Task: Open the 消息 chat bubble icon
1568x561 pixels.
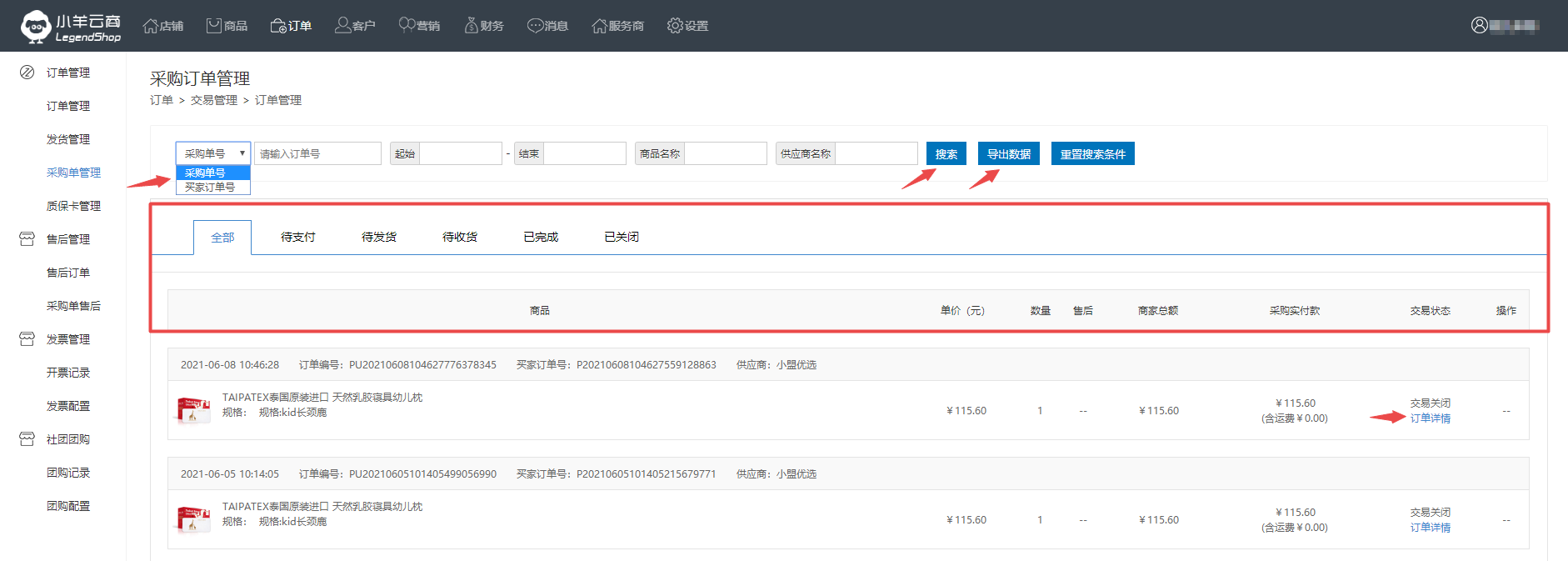Action: click(x=535, y=26)
